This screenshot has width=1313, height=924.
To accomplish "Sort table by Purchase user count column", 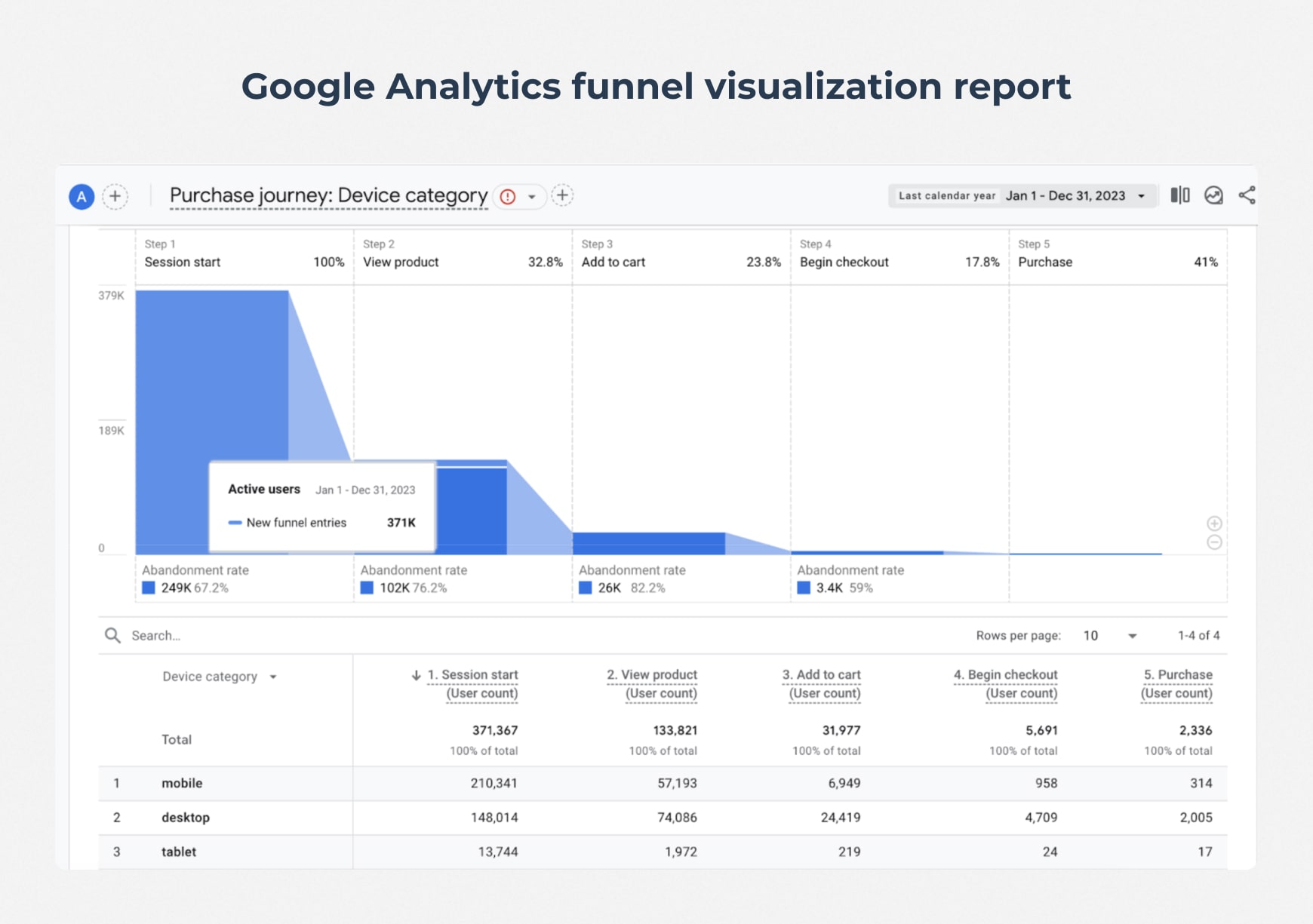I will click(x=1177, y=683).
